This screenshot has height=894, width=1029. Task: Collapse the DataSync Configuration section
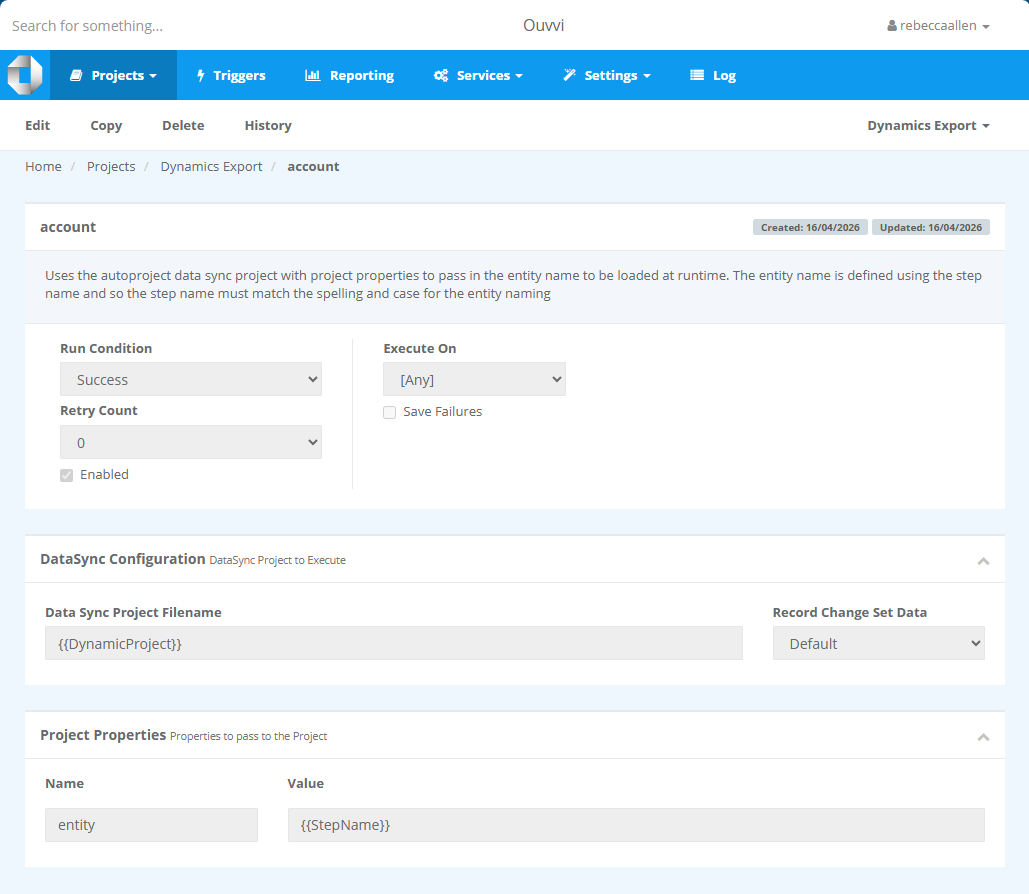coord(983,561)
